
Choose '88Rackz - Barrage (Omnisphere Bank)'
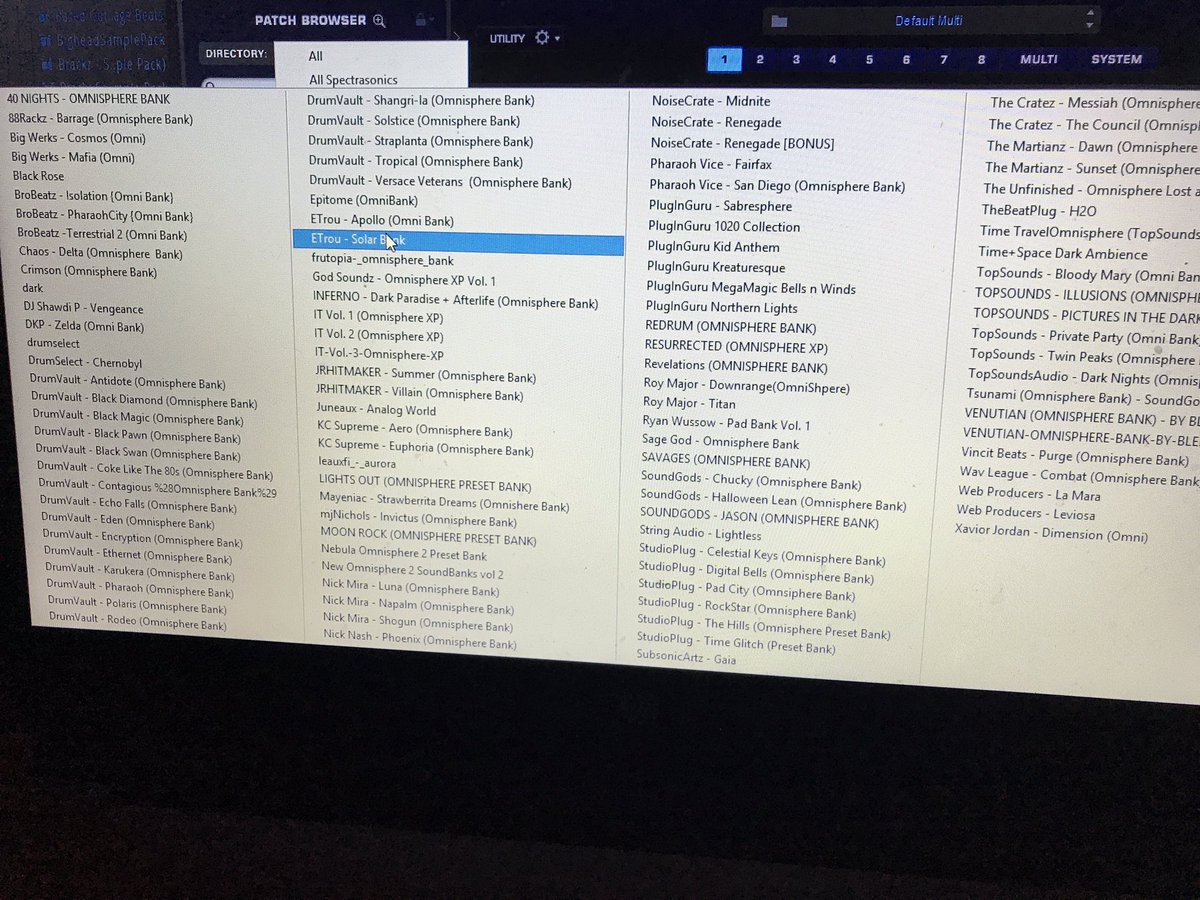(x=101, y=119)
